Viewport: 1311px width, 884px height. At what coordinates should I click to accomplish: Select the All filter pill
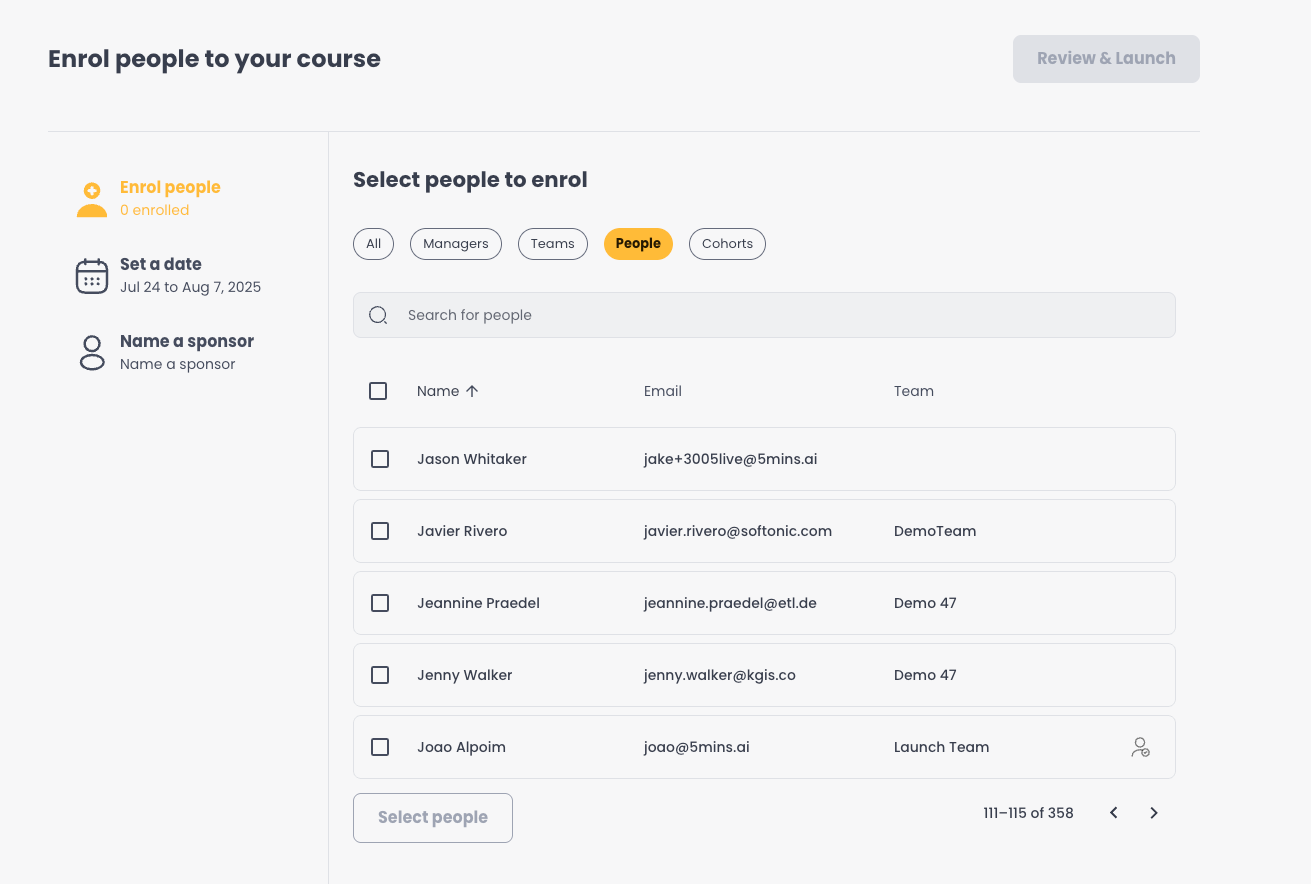tap(374, 244)
